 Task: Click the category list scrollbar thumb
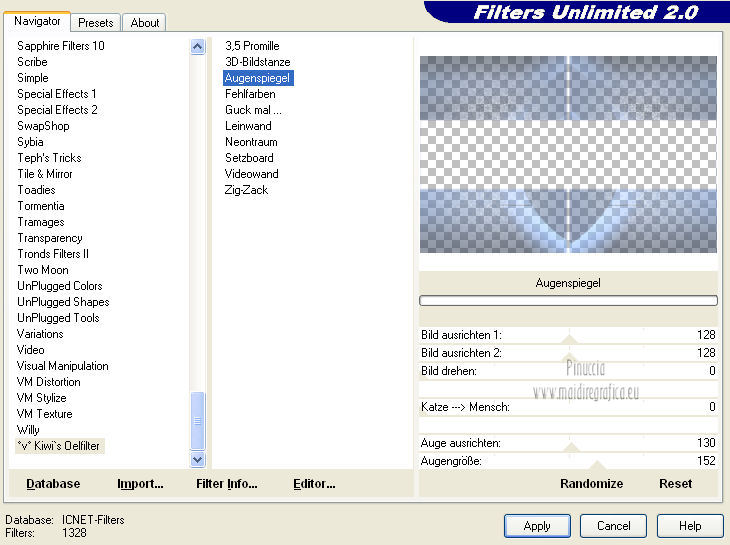coord(197,421)
